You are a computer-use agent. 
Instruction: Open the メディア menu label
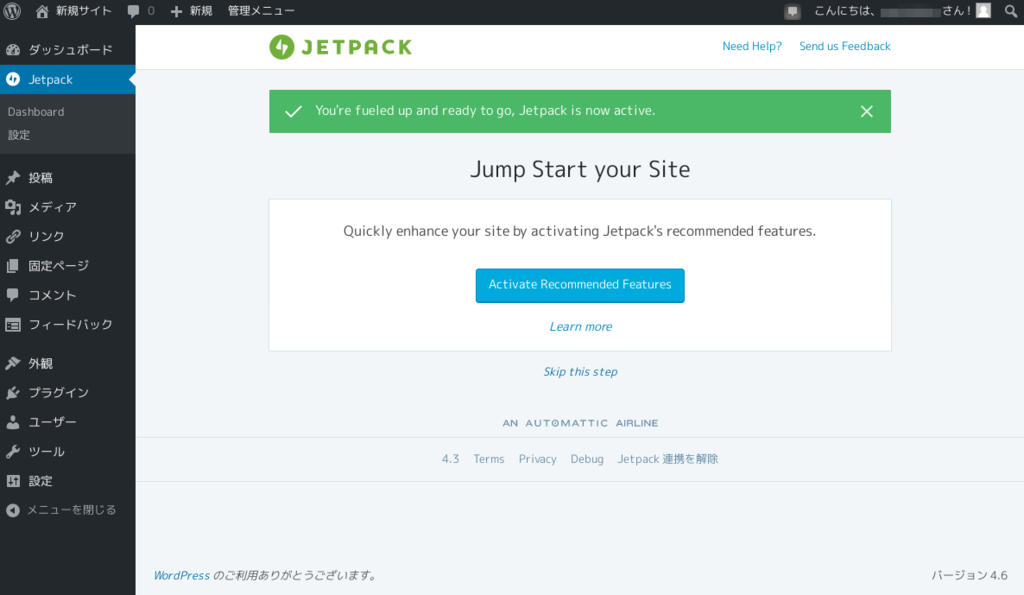(53, 207)
